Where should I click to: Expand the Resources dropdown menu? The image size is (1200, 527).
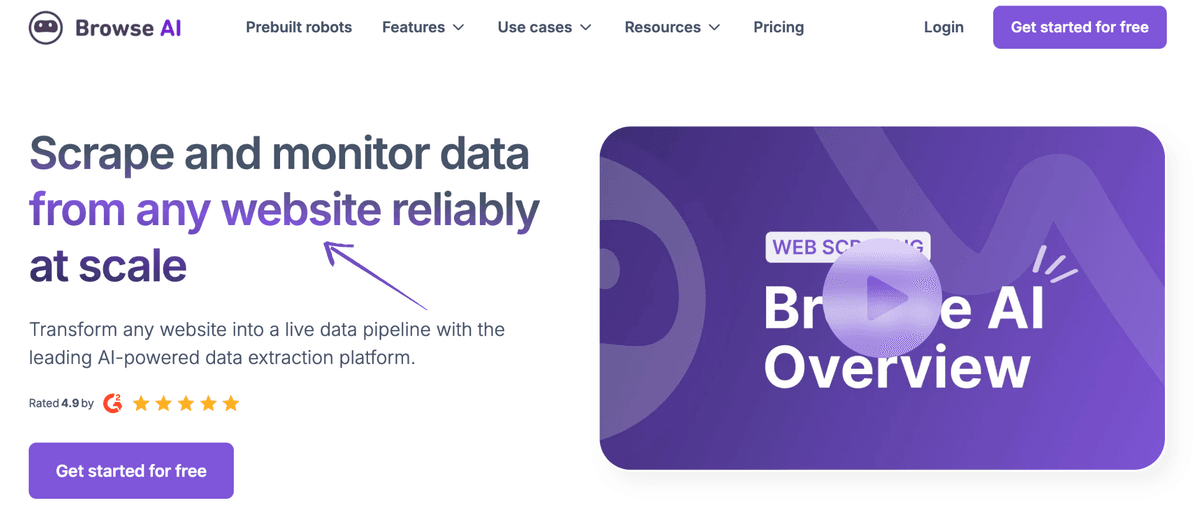click(x=672, y=27)
